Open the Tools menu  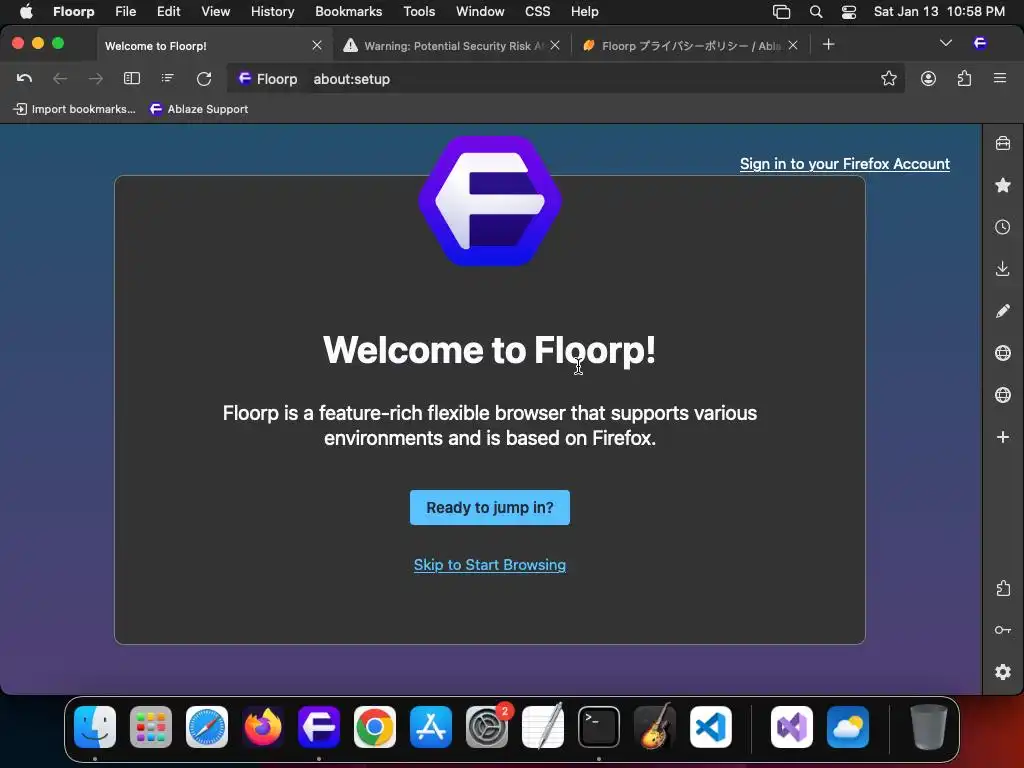click(419, 11)
